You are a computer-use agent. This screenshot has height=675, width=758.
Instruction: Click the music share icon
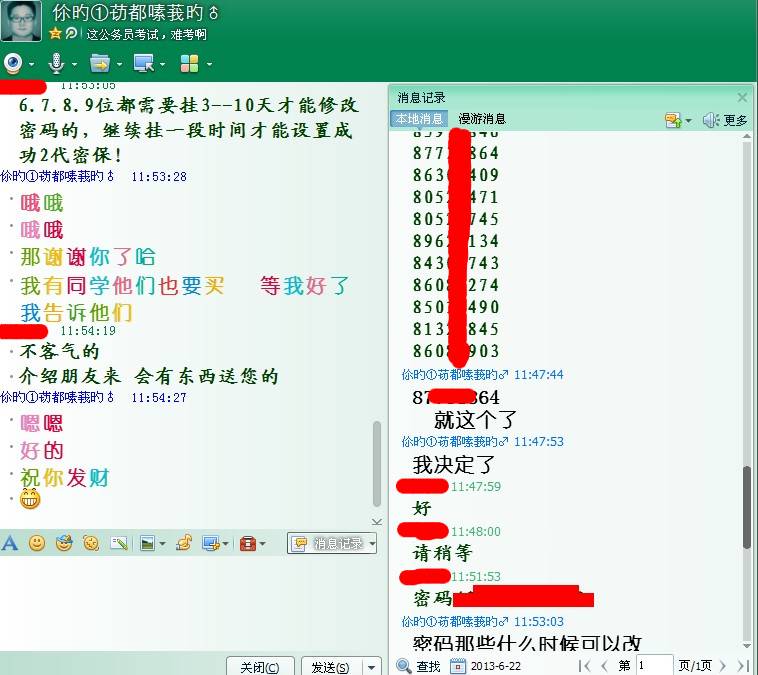[x=184, y=543]
